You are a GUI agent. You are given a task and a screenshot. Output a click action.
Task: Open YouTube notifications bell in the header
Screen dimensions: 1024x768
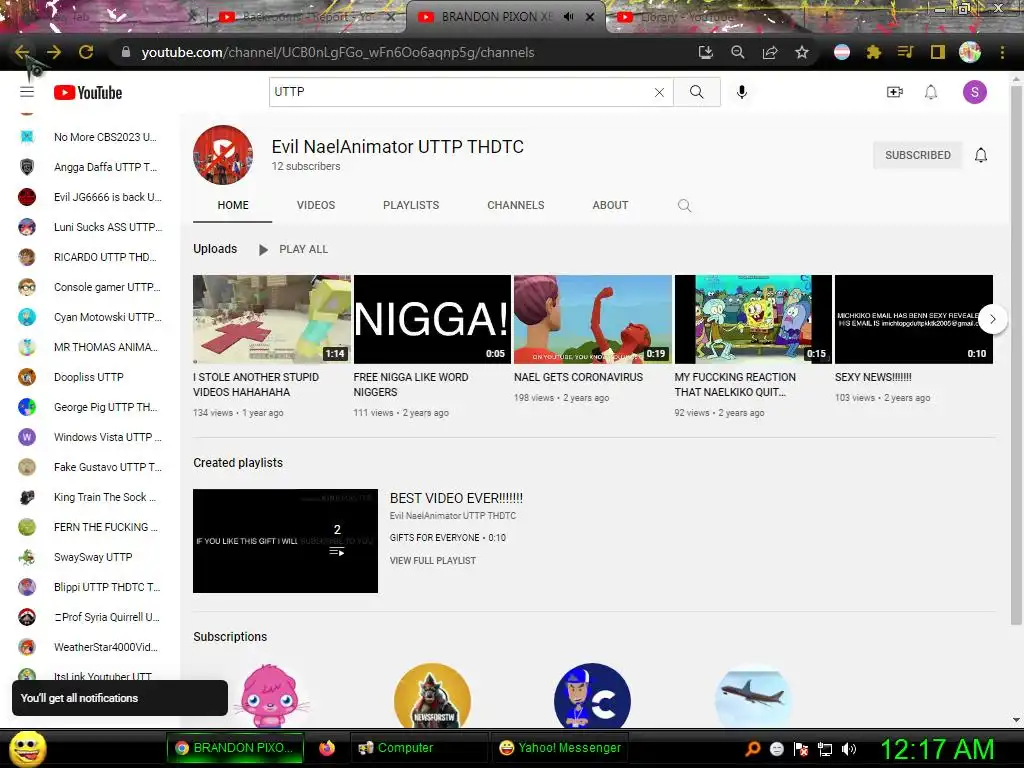931,92
